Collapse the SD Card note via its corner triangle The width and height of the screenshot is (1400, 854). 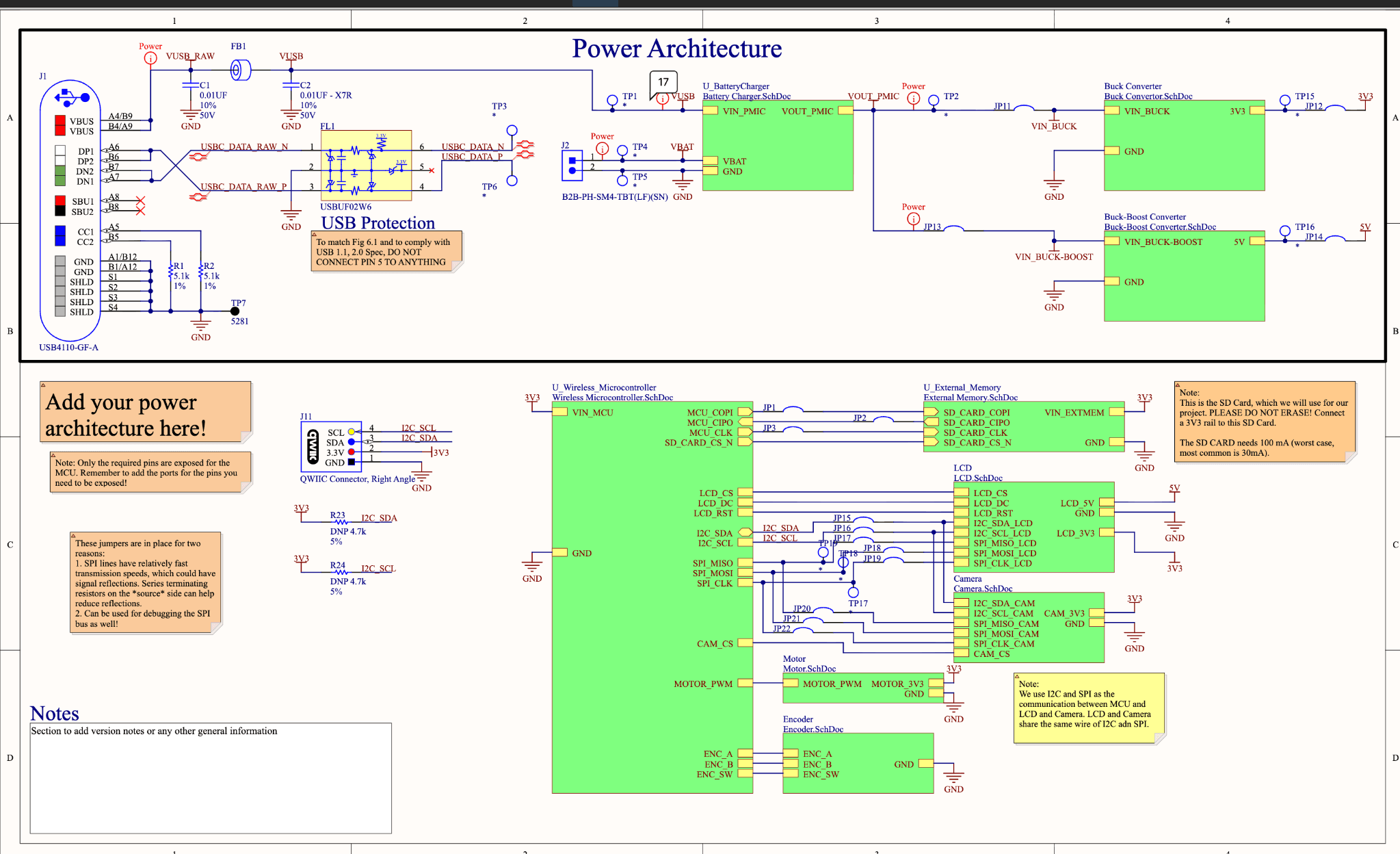1178,385
